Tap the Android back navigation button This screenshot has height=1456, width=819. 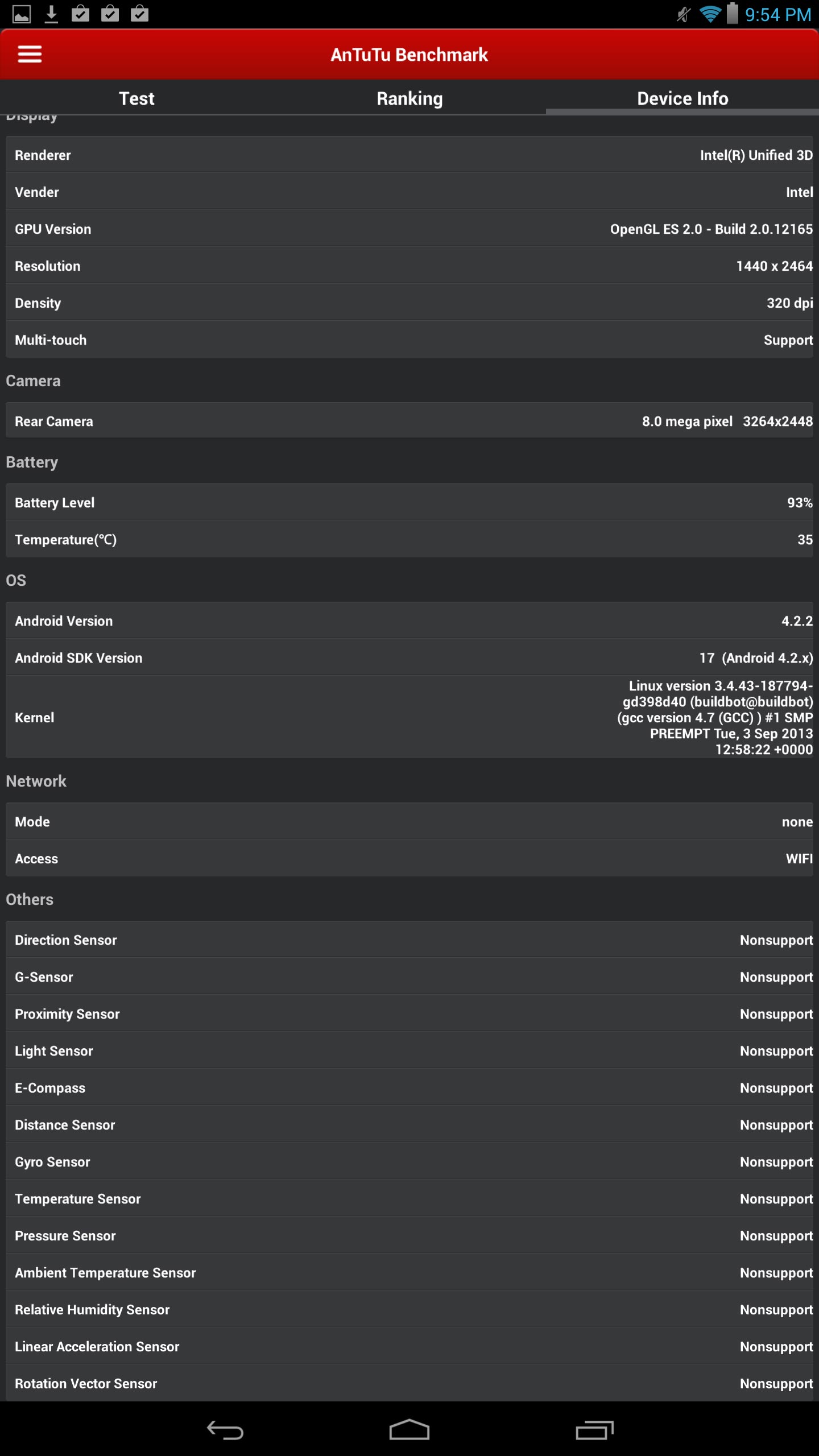[x=225, y=1430]
